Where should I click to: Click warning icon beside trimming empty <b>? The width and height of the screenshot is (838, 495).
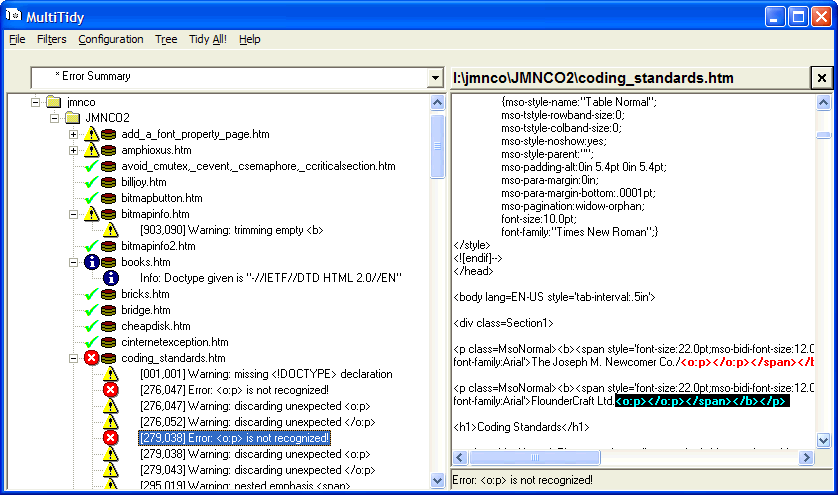[x=111, y=230]
